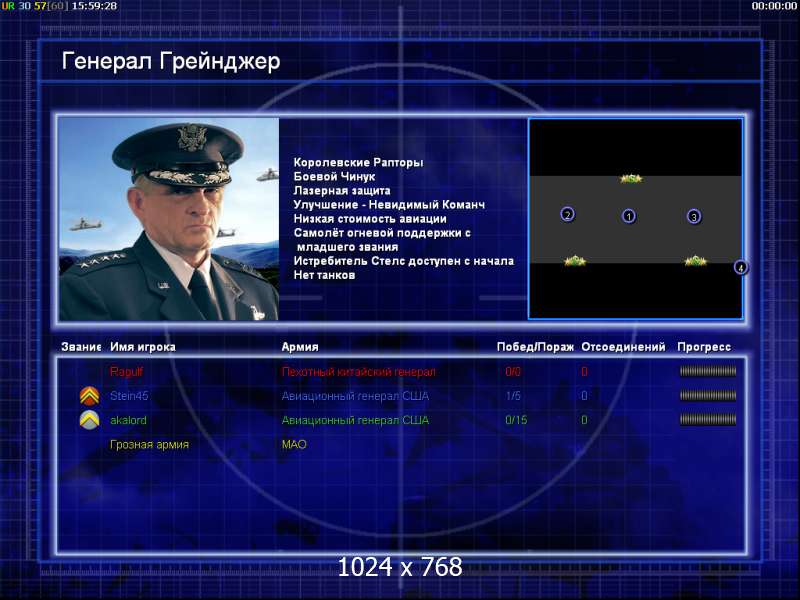This screenshot has height=600, width=800.
Task: Click Ragulf's loading progress bar
Action: tap(708, 371)
